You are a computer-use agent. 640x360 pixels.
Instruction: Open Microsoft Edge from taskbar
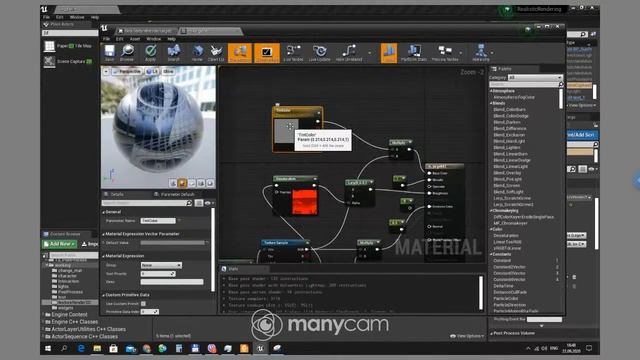coord(81,349)
